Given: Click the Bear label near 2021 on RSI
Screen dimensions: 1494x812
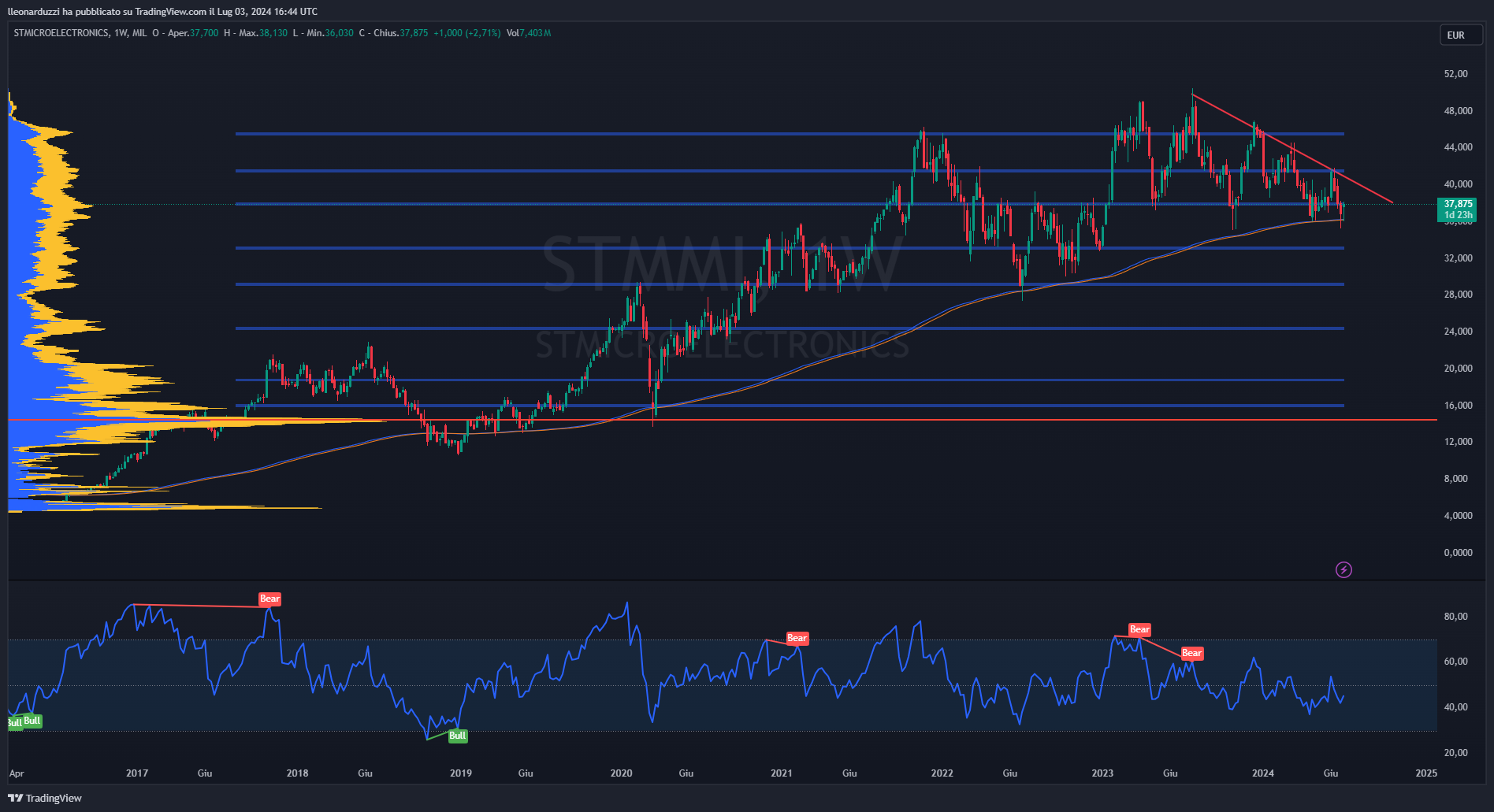Looking at the screenshot, I should (x=797, y=639).
